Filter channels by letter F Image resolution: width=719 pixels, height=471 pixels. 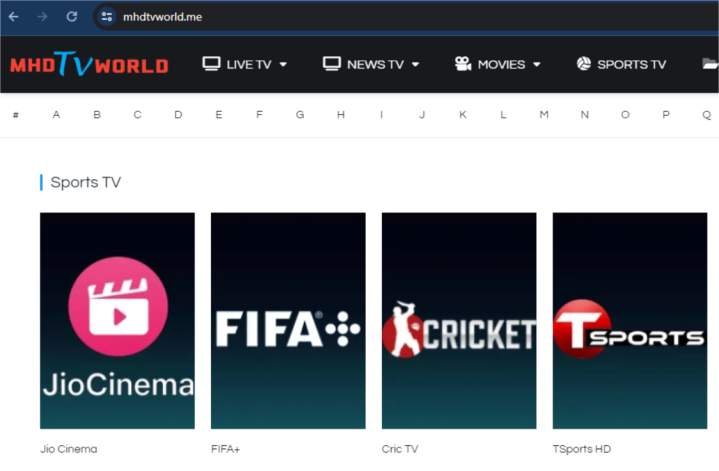tap(260, 115)
